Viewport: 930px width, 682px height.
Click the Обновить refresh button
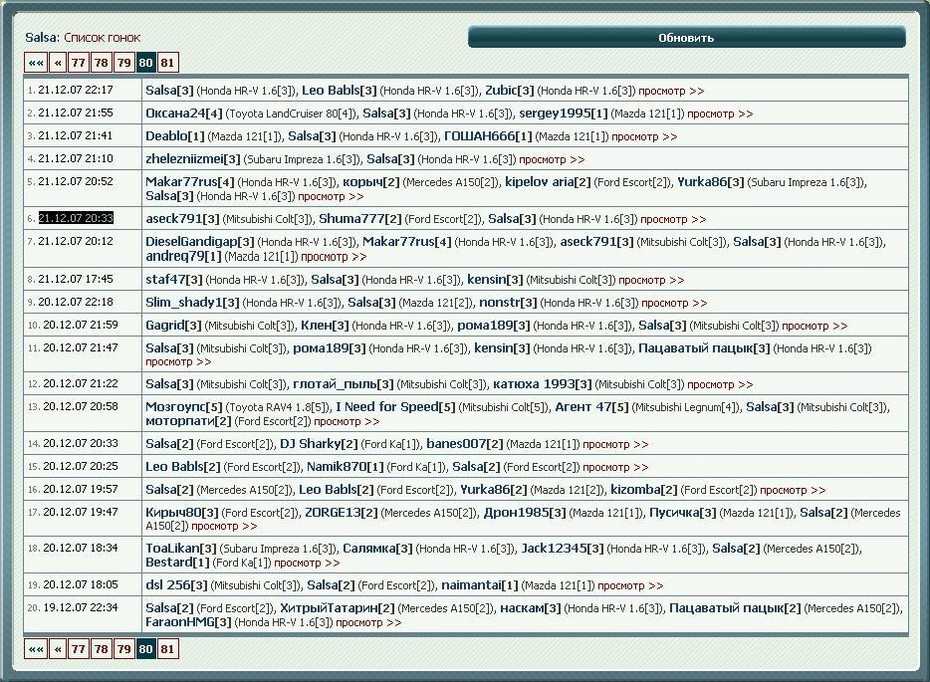686,37
